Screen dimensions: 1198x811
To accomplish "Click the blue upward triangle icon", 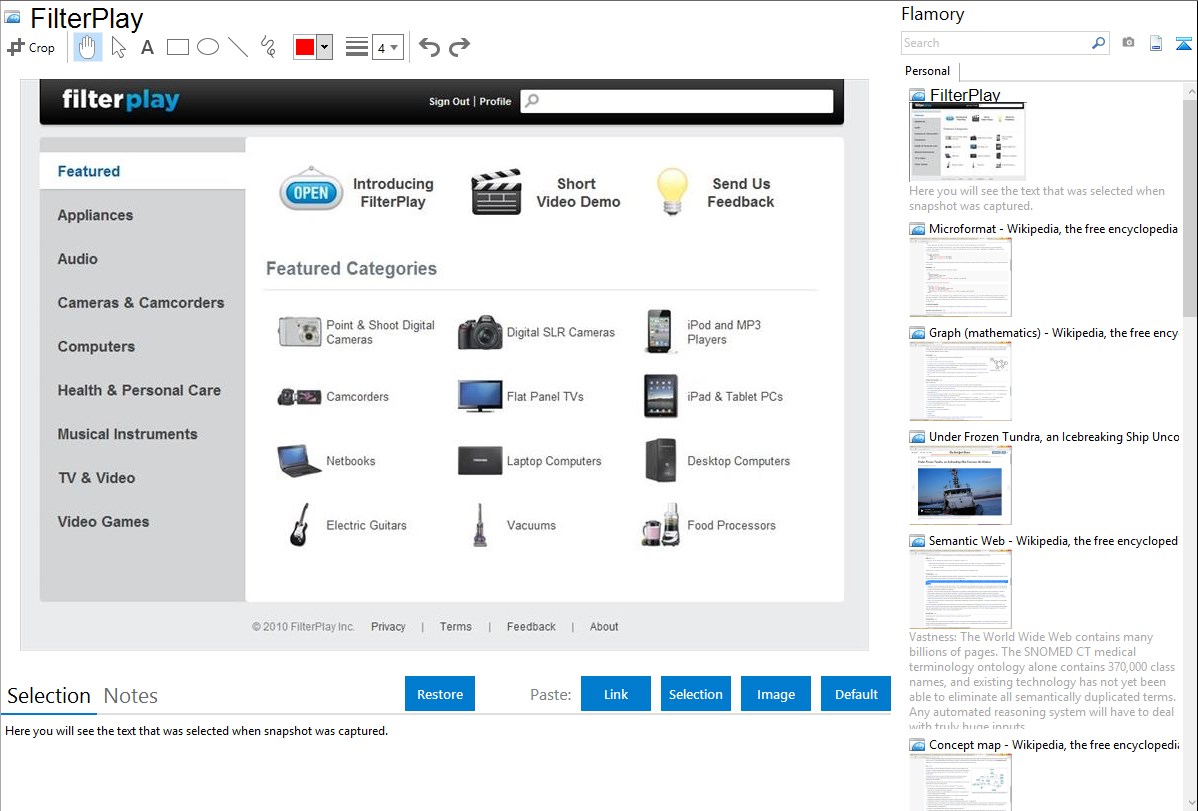I will click(x=1183, y=43).
